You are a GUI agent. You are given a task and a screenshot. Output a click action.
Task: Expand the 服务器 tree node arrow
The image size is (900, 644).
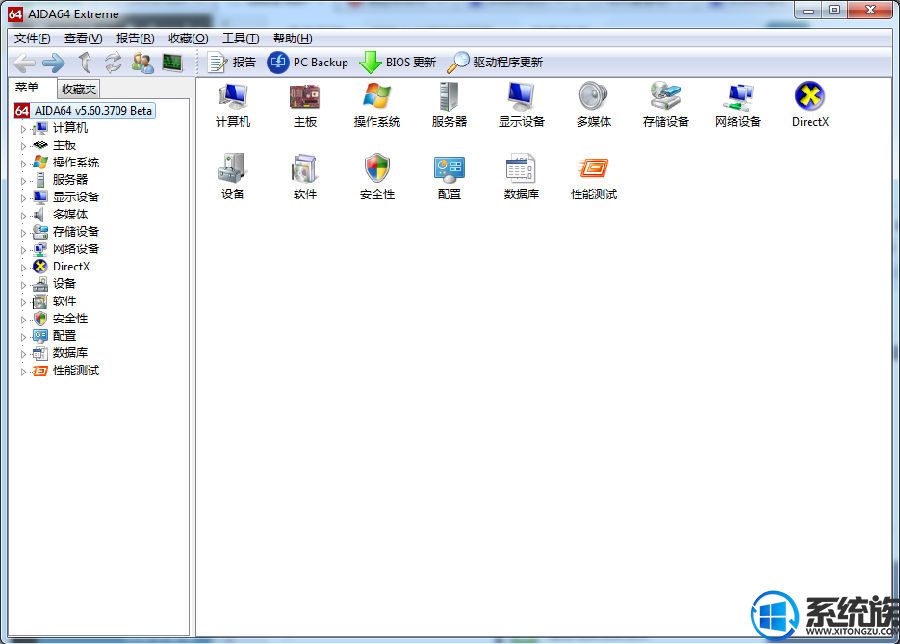coord(24,181)
